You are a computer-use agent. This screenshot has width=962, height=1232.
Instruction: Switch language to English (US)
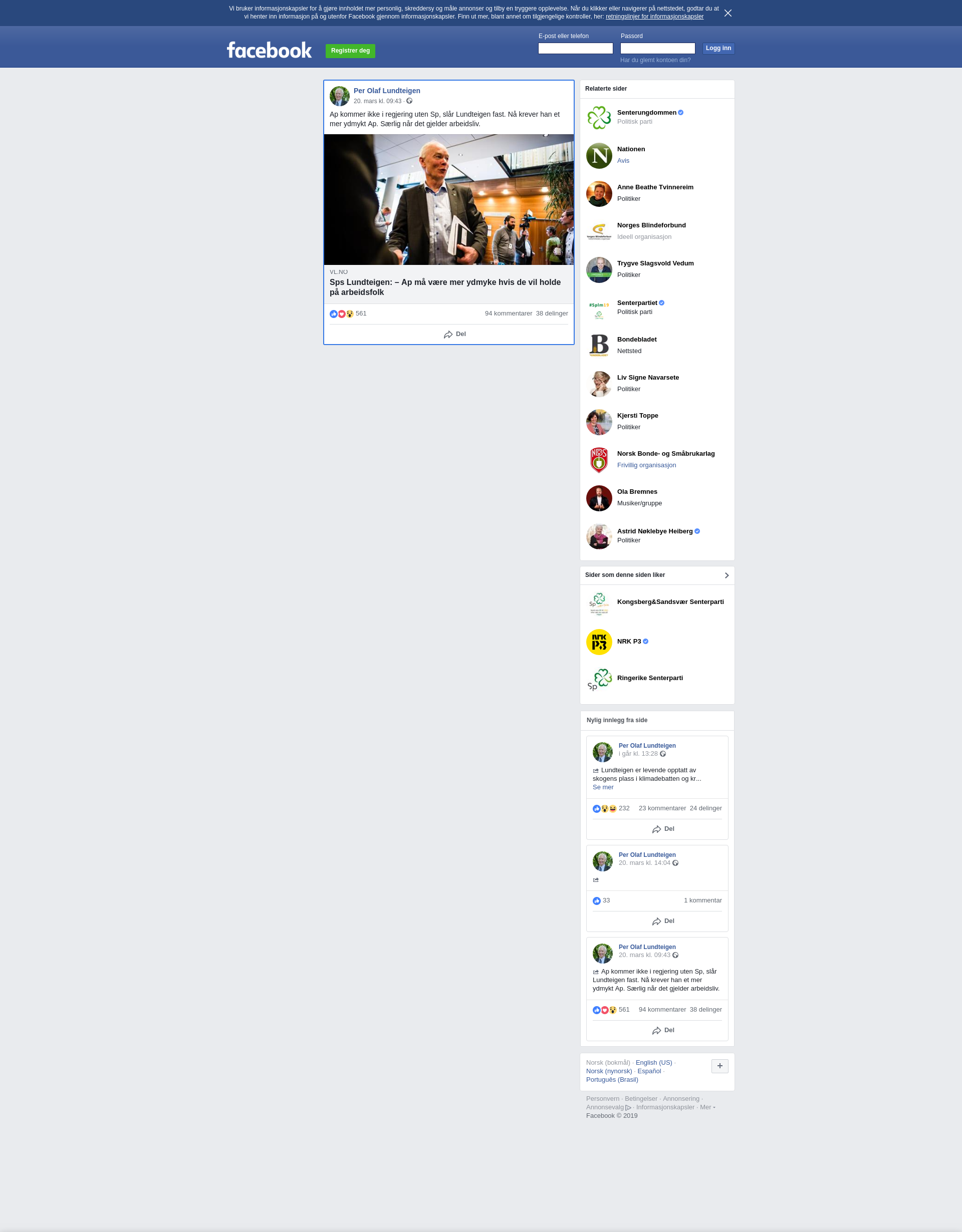(x=653, y=1062)
